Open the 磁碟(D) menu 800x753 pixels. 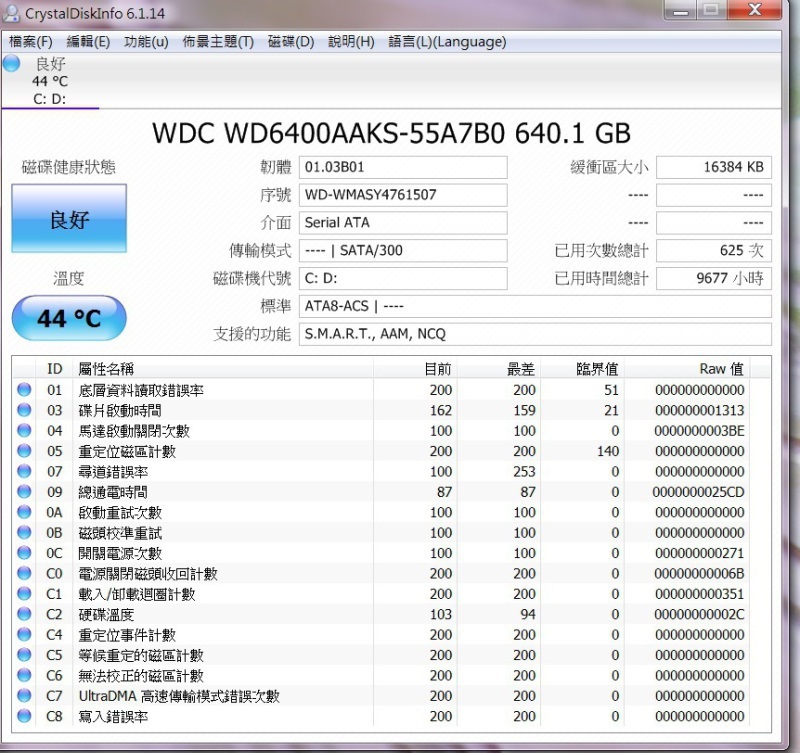[x=291, y=42]
